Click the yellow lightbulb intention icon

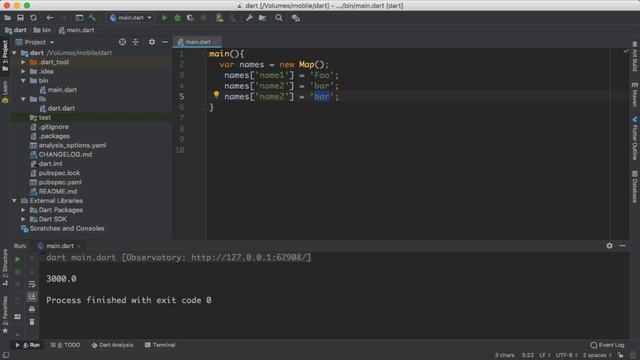216,95
